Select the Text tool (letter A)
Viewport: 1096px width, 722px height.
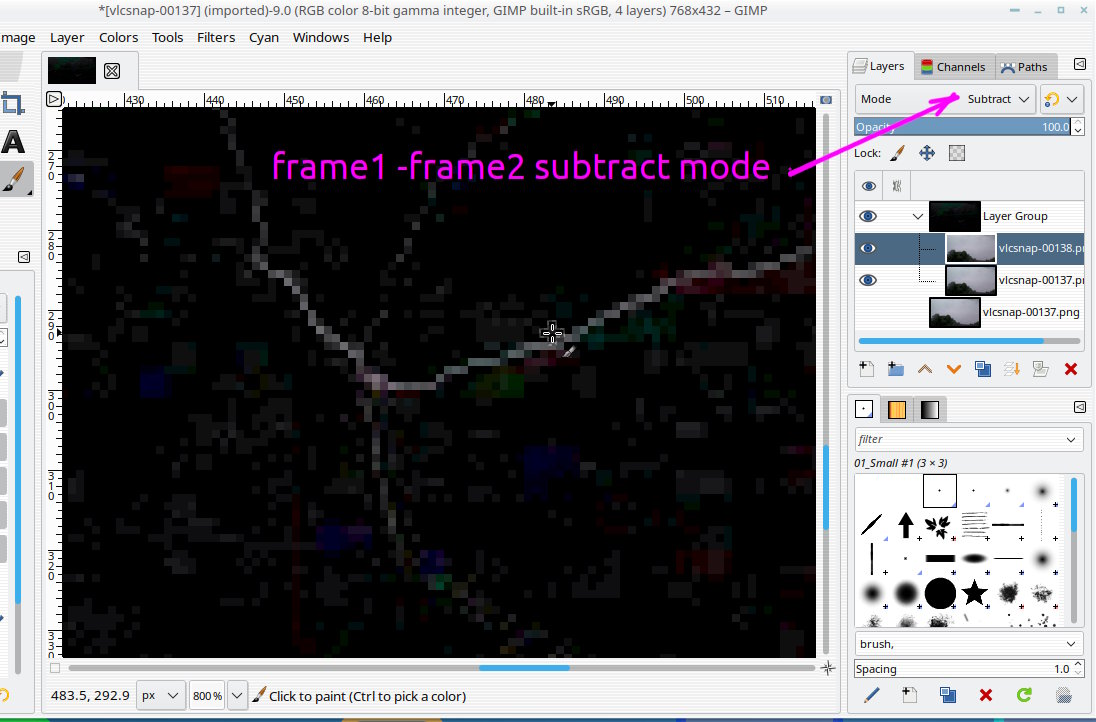13,142
